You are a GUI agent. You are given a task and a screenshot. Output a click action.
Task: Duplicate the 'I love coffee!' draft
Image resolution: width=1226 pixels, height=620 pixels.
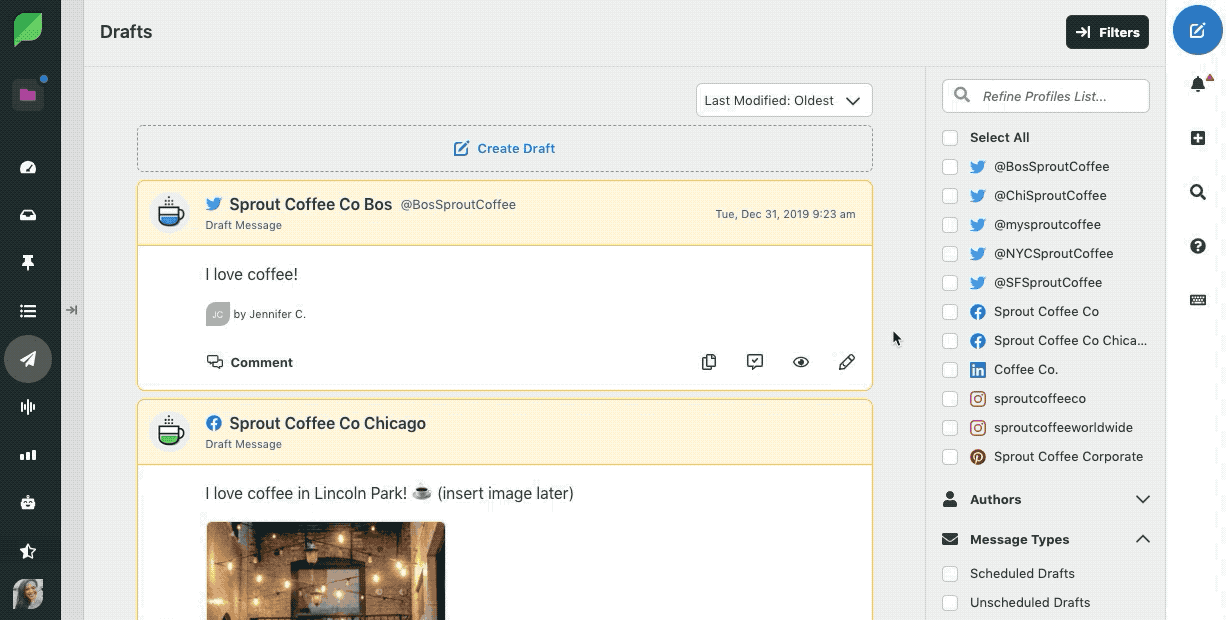pyautogui.click(x=709, y=362)
